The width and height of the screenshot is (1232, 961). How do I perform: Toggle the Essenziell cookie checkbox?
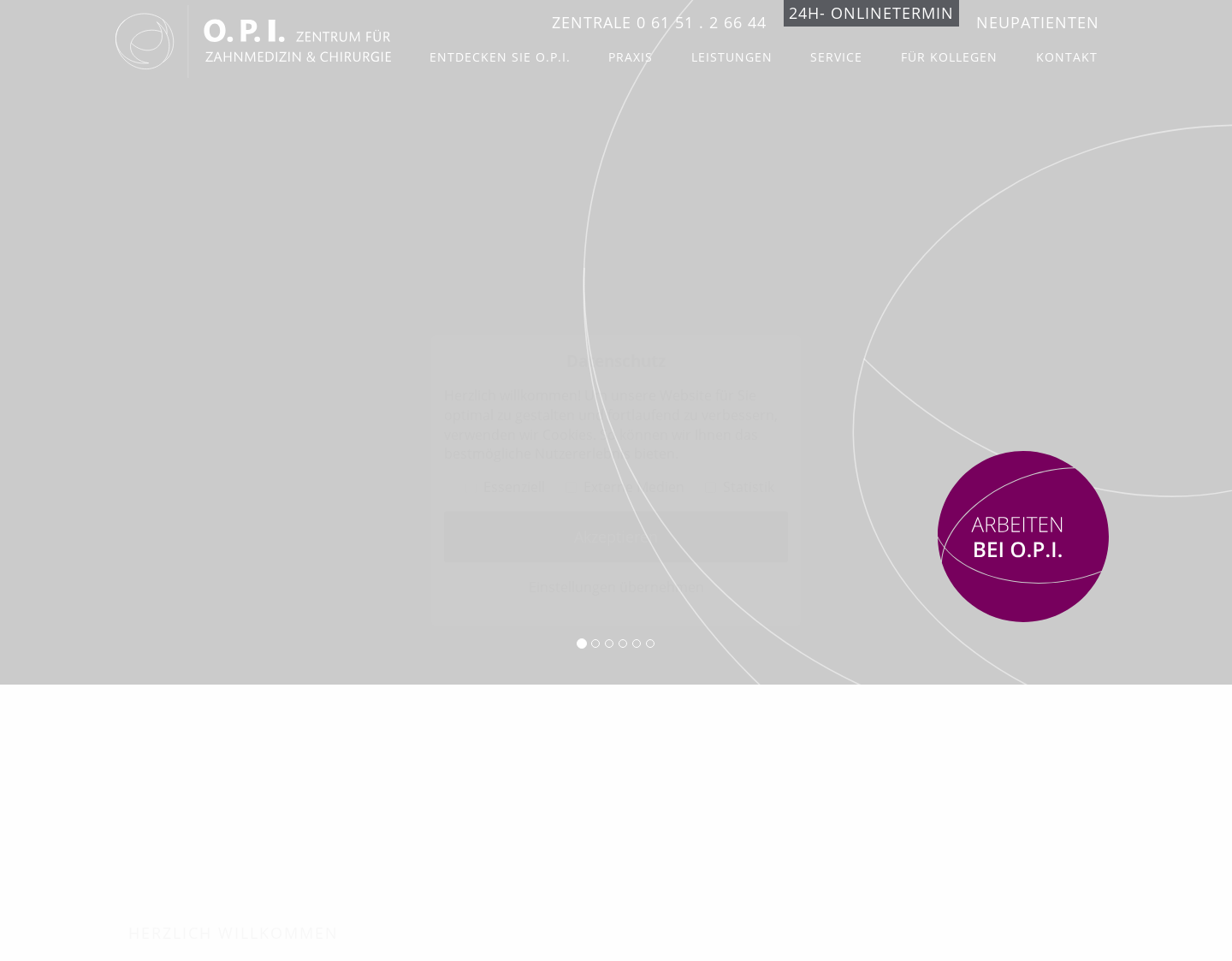point(470,488)
